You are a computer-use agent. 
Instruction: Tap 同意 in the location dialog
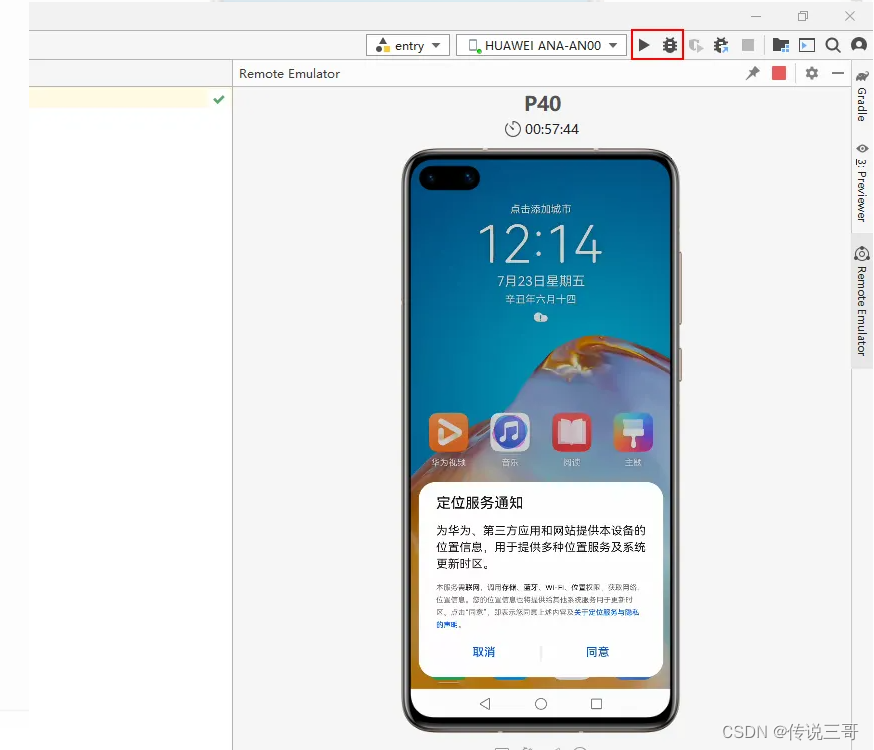pyautogui.click(x=598, y=652)
